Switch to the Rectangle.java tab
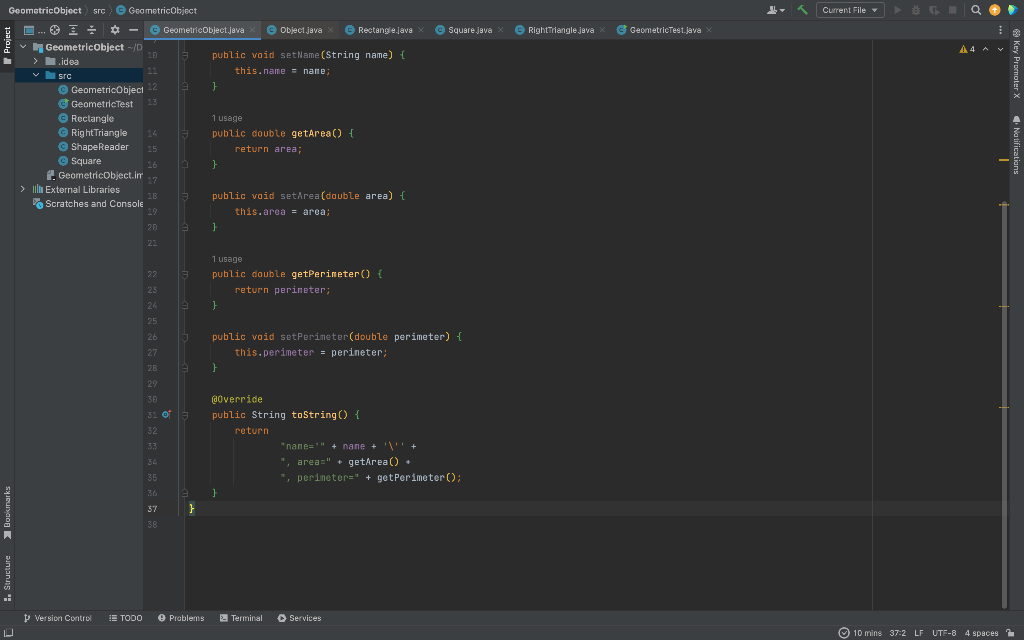1024x640 pixels. point(384,30)
